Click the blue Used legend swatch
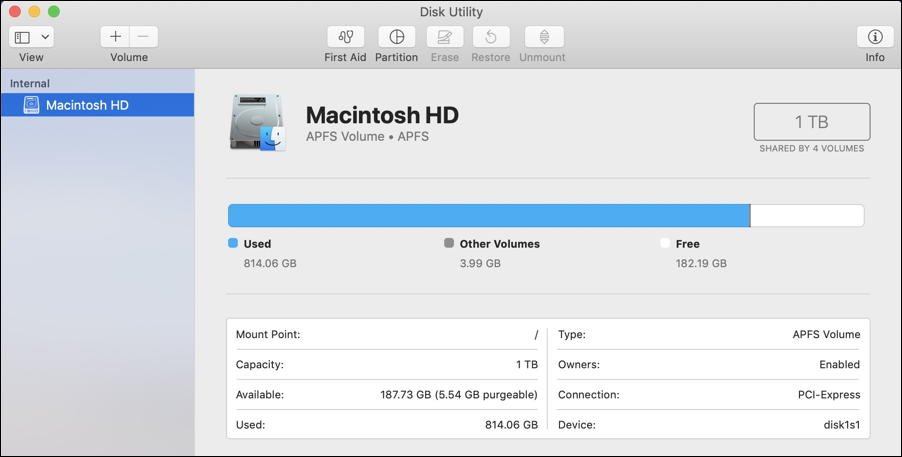Screen dimensions: 902x457 [232, 243]
